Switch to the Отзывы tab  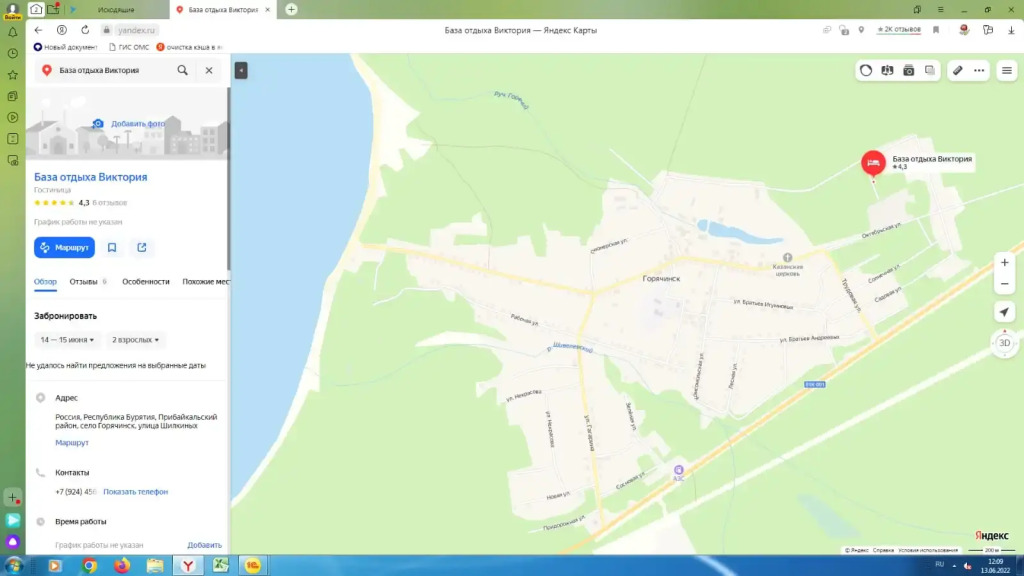pyautogui.click(x=84, y=282)
